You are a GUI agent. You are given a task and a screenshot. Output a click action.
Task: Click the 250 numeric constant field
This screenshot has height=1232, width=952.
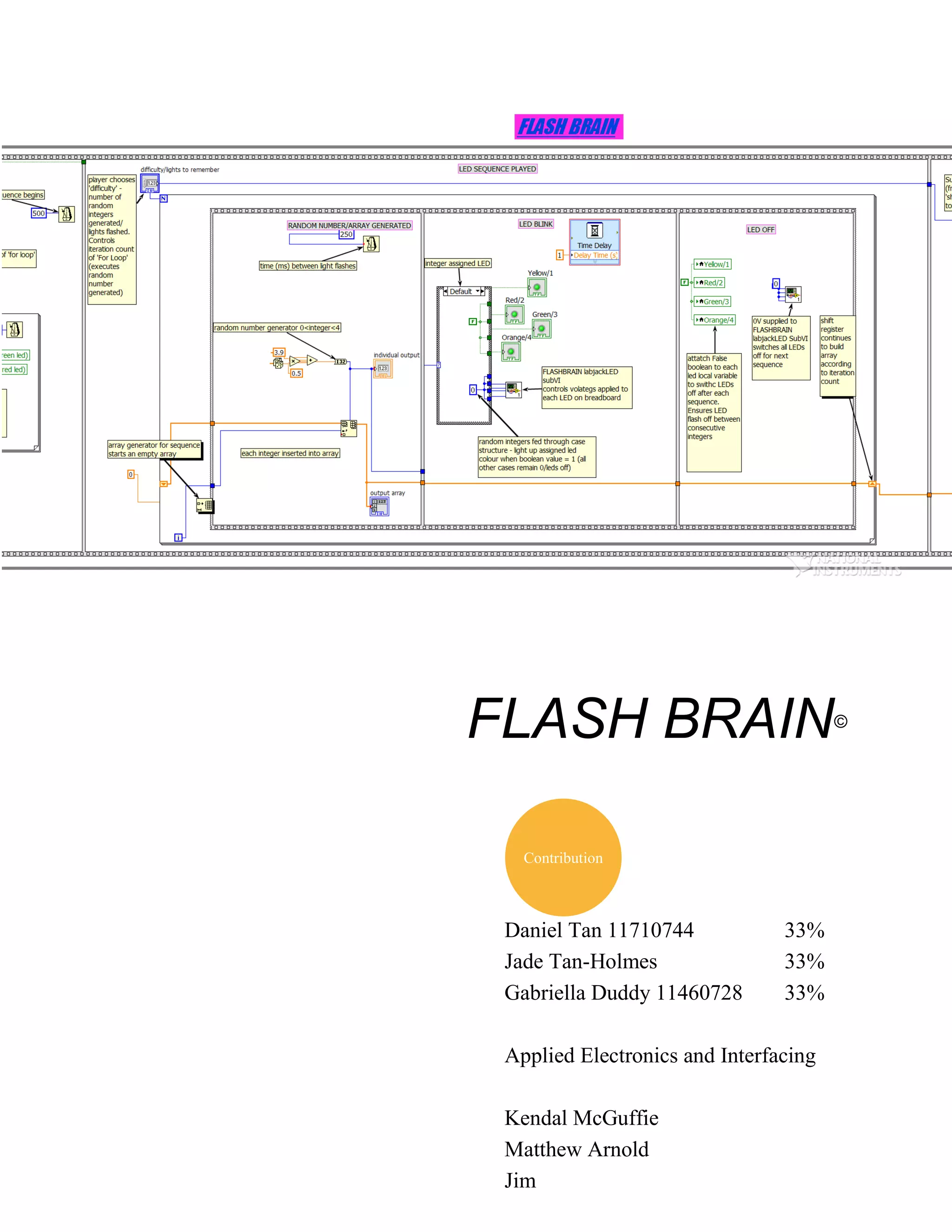(x=346, y=234)
